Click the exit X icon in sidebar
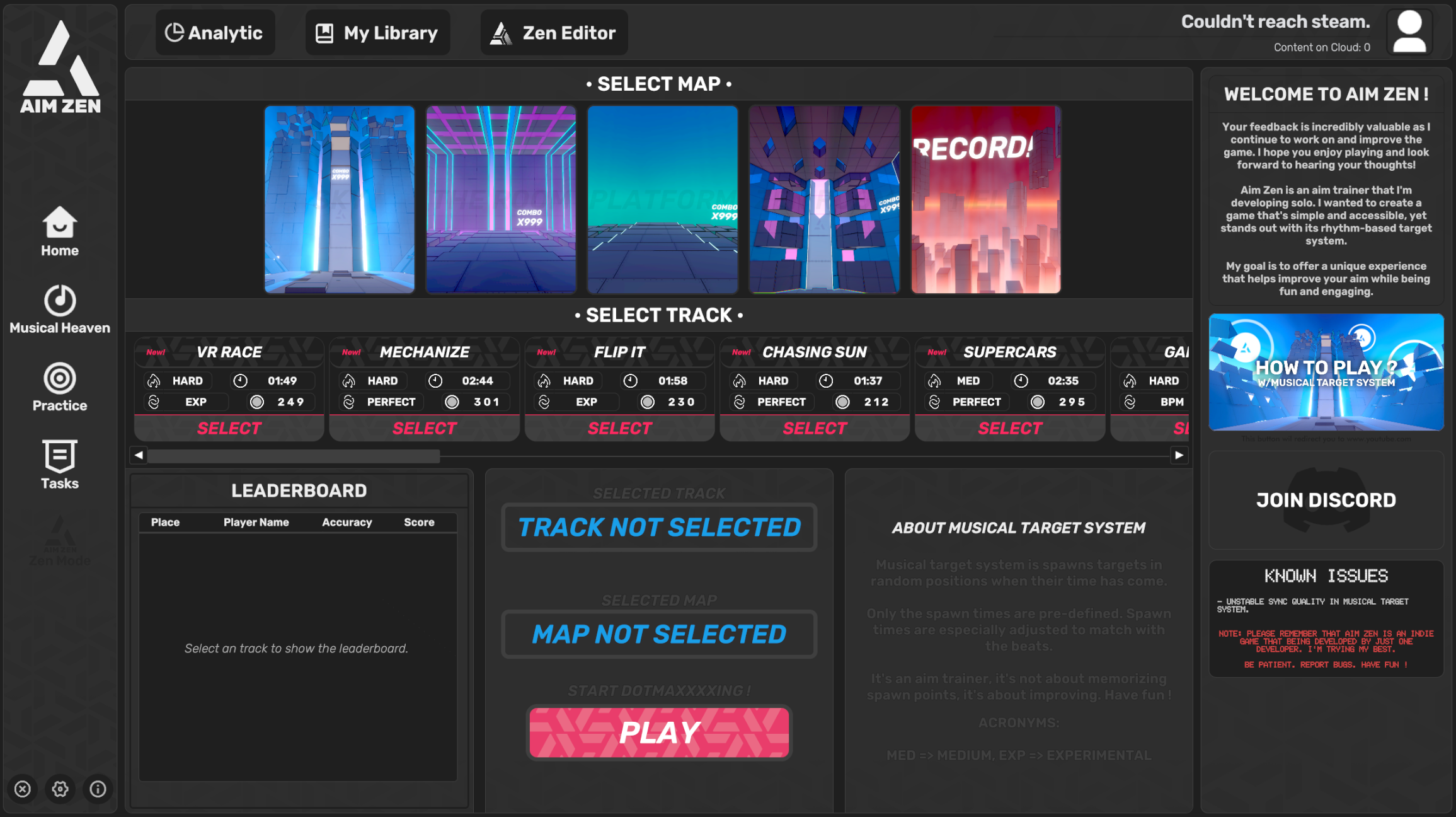 (23, 789)
